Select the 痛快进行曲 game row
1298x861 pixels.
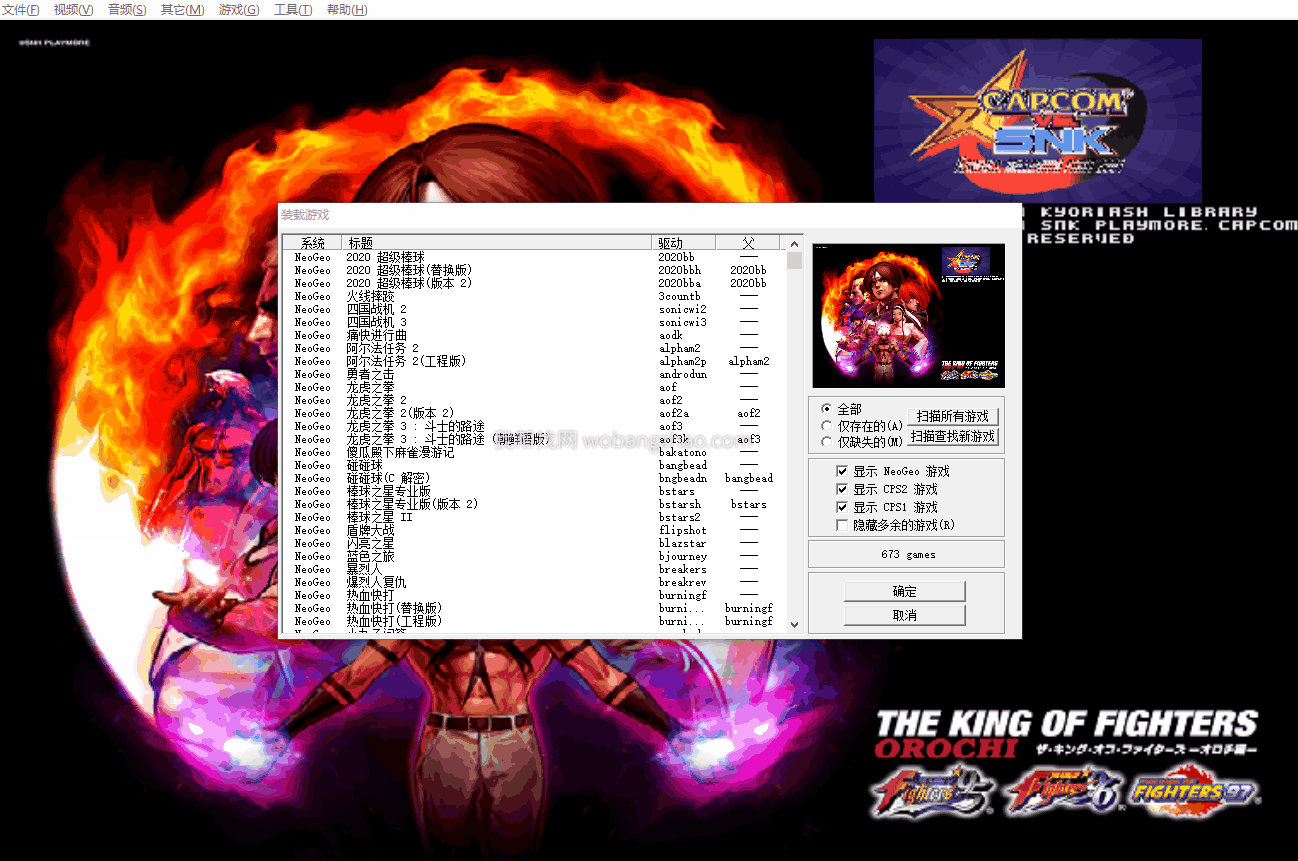[x=533, y=335]
